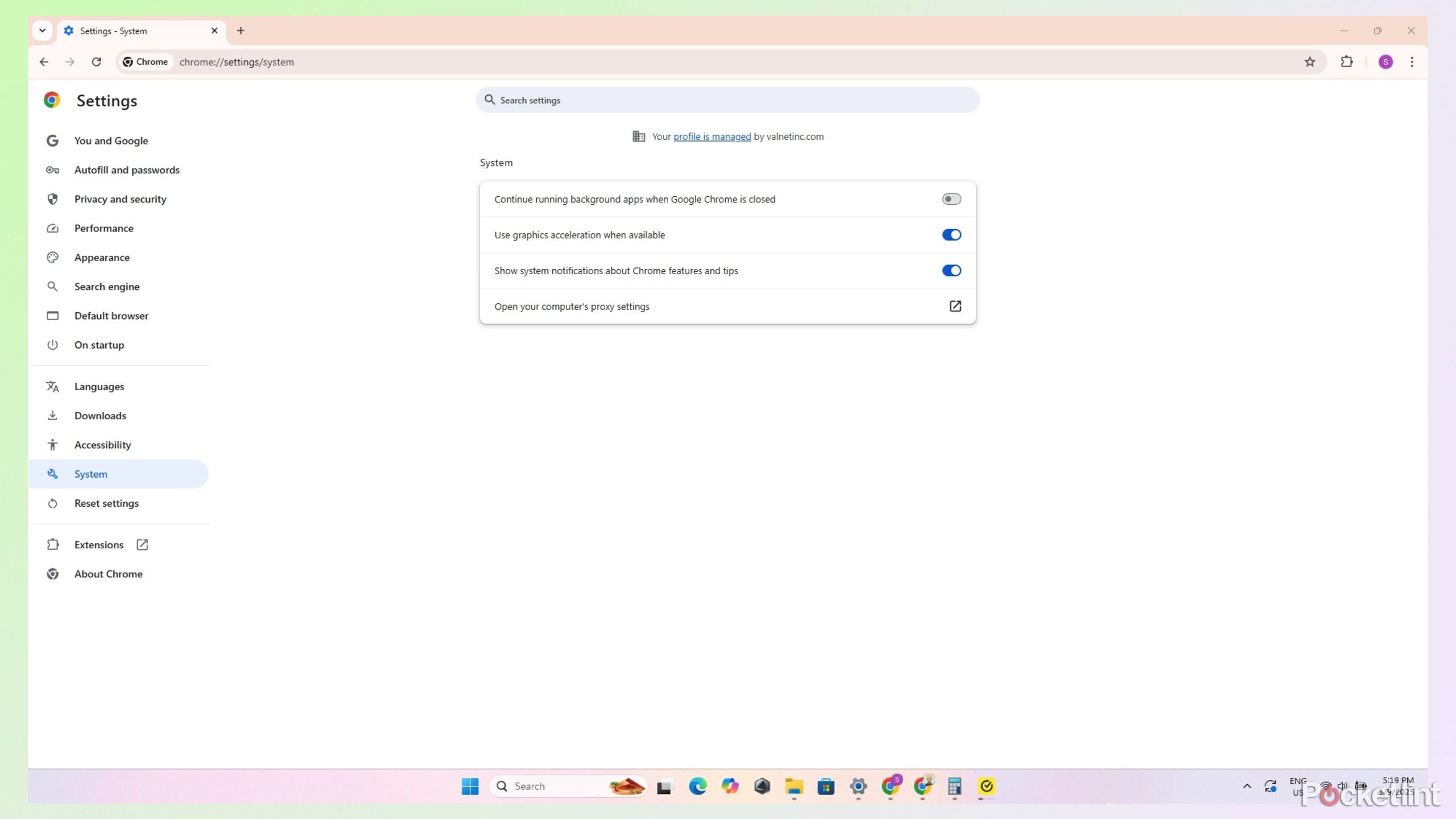Viewport: 1456px width, 819px height.
Task: Open Chrome three-dot menu
Action: (x=1412, y=62)
